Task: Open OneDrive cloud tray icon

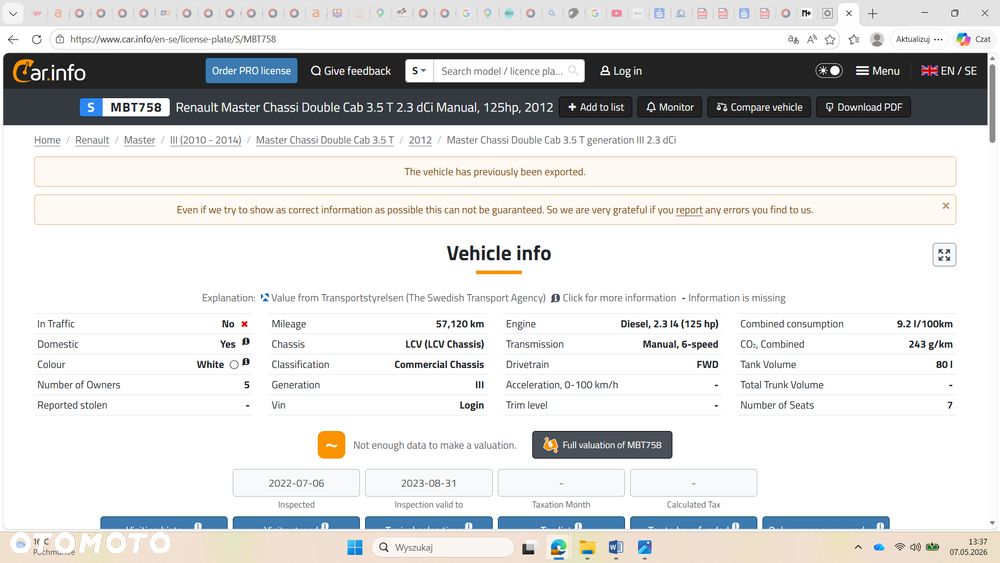Action: [x=879, y=547]
